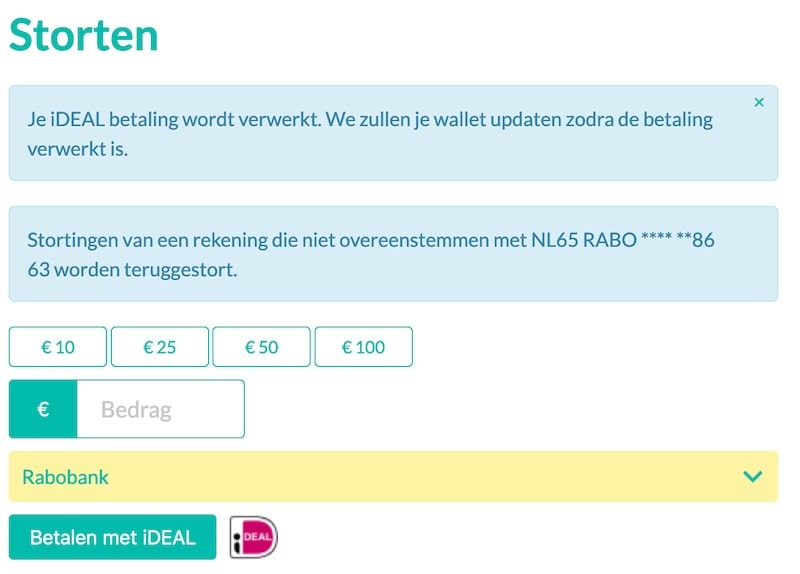800x574 pixels.
Task: Focus the Bedrag amount input field
Action: (x=160, y=409)
